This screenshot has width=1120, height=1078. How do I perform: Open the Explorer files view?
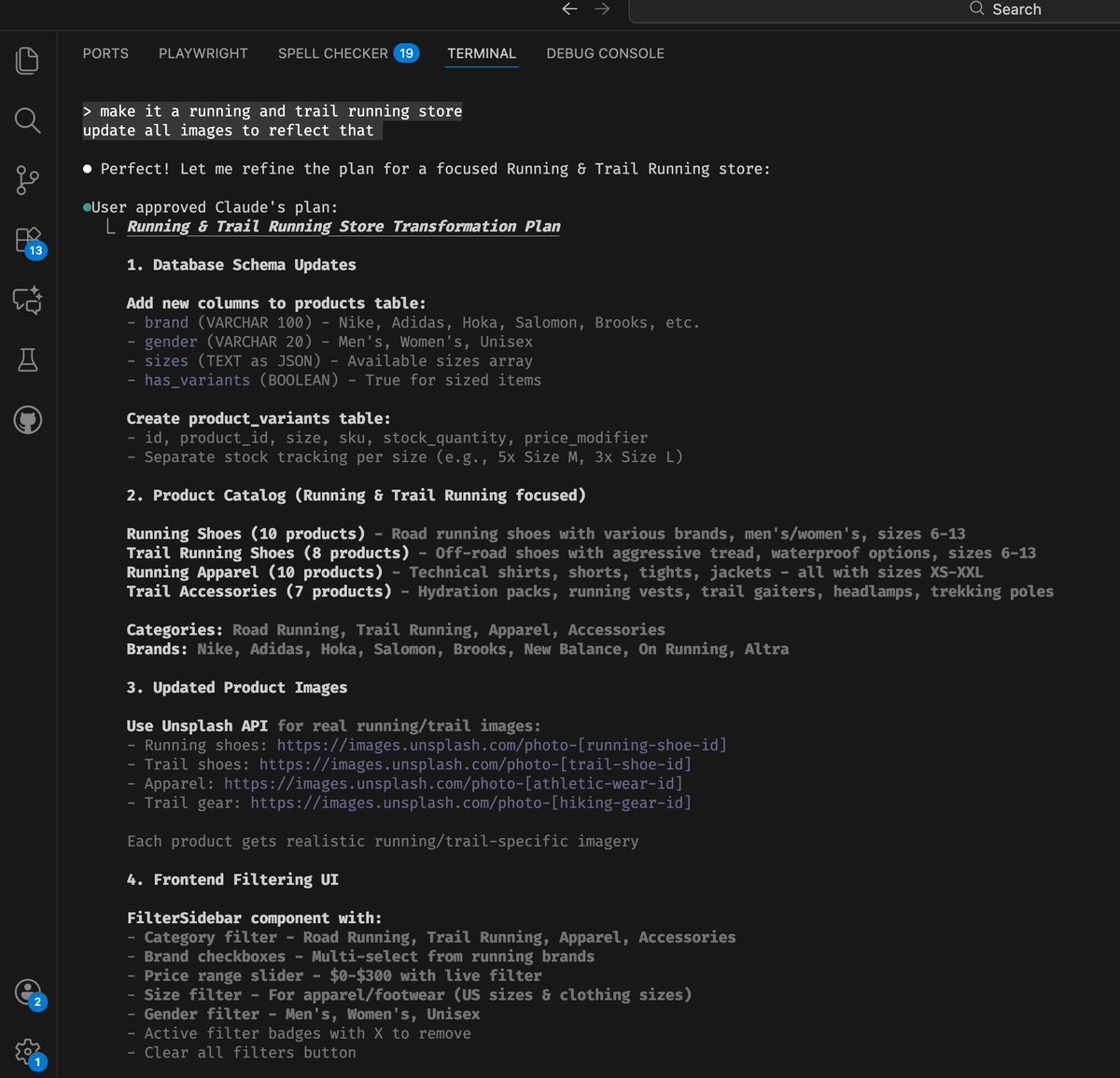[x=28, y=61]
